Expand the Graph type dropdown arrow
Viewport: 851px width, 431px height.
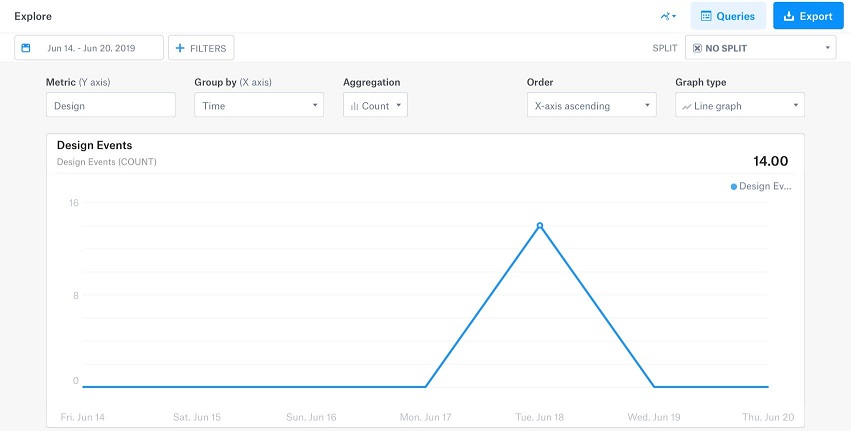[795, 105]
